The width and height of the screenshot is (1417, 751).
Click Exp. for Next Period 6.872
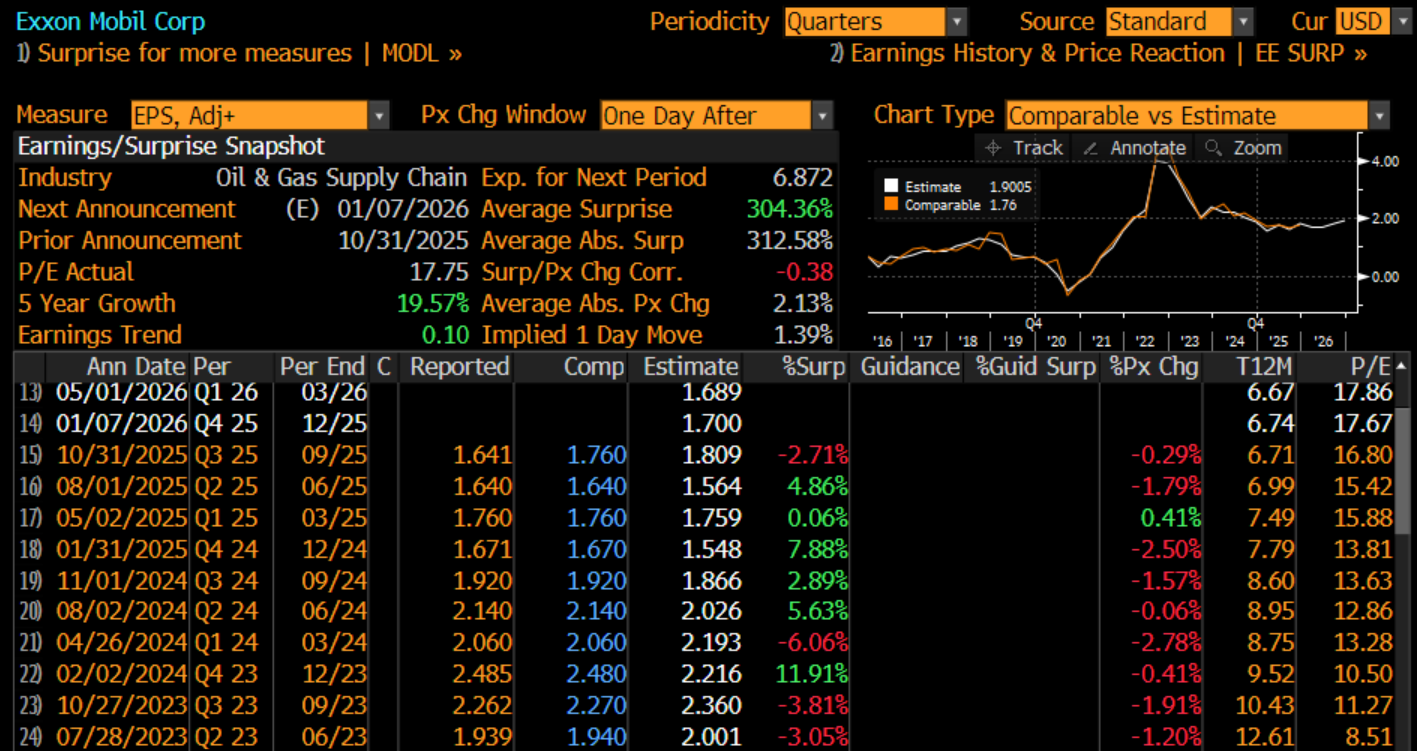click(x=802, y=178)
